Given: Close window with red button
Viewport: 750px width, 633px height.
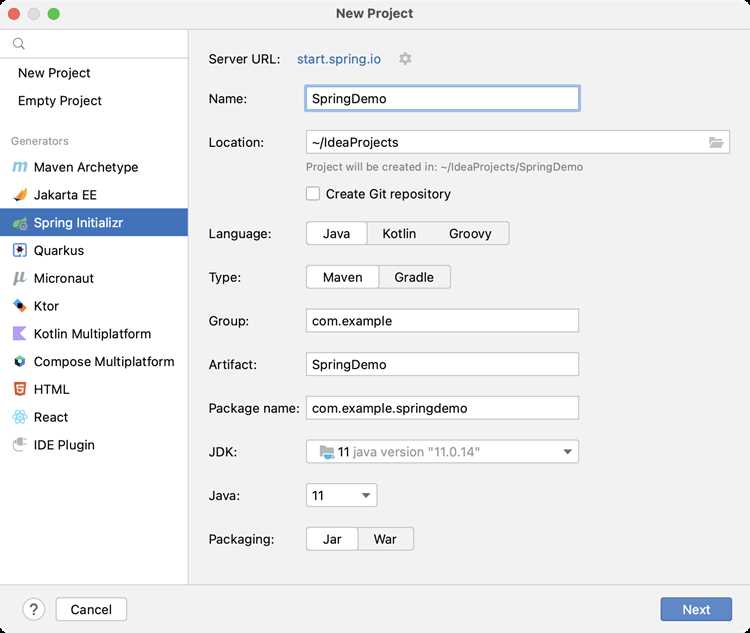Looking at the screenshot, I should [14, 14].
